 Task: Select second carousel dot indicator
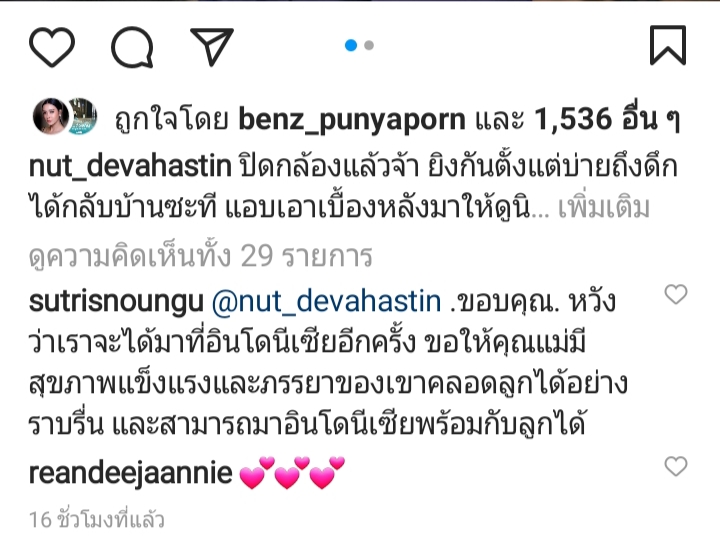pos(369,45)
